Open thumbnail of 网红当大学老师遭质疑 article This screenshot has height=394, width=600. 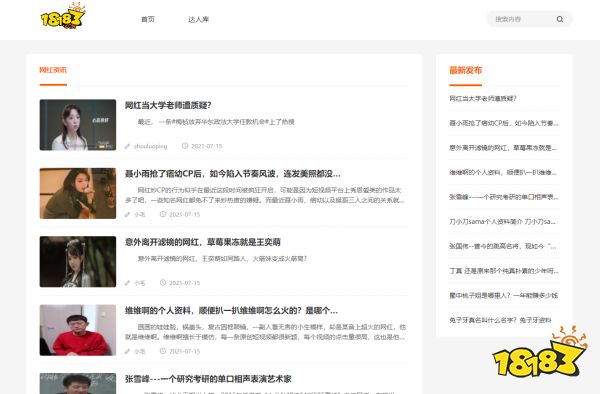click(78, 125)
